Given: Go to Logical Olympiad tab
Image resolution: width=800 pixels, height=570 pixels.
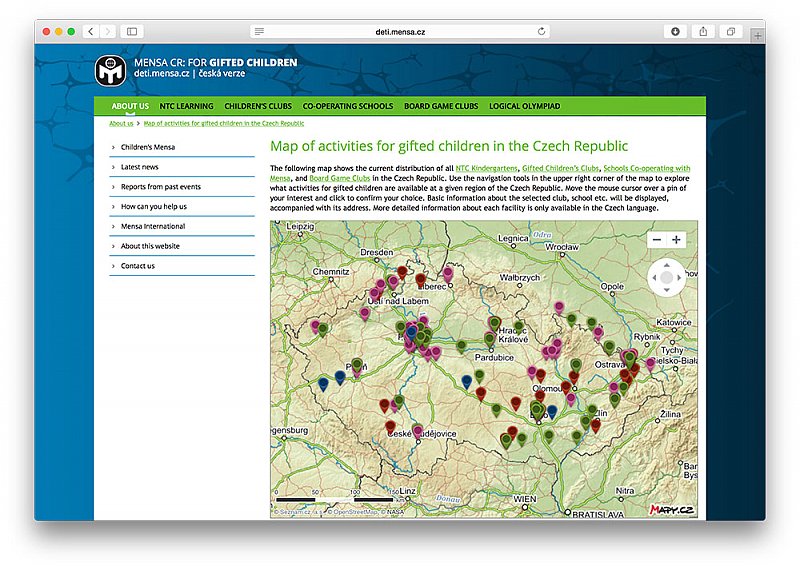Looking at the screenshot, I should point(525,106).
